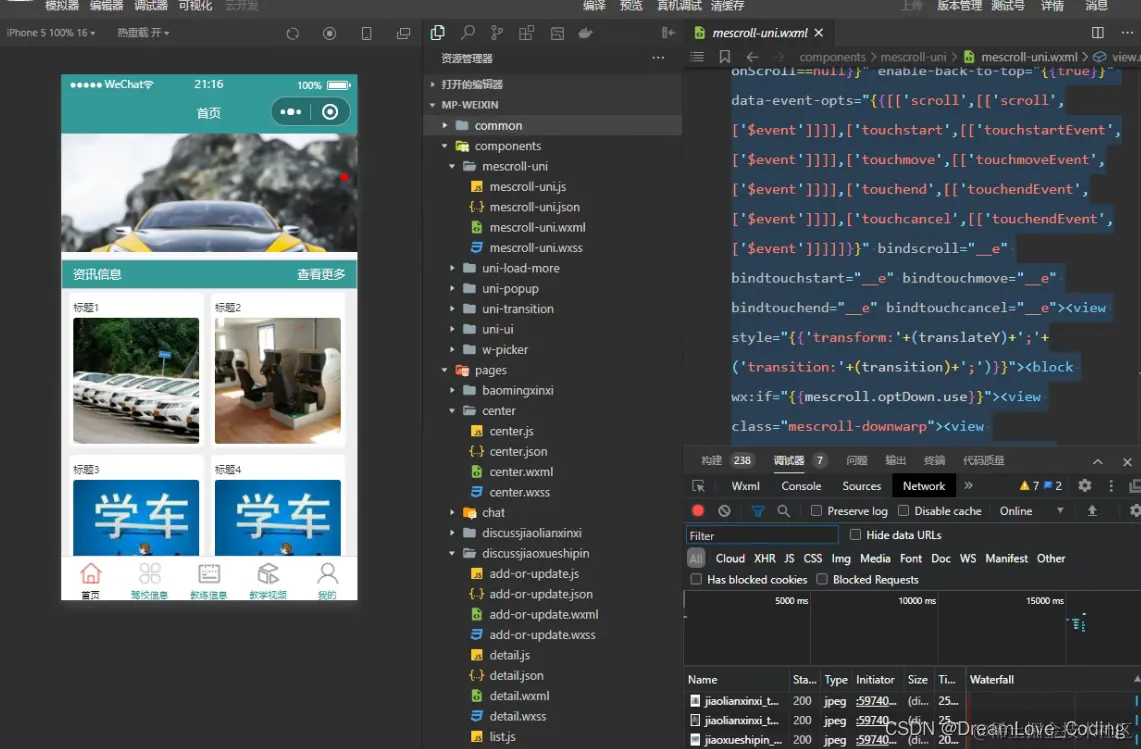
Task: Close the debugger panel with X
Action: click(1127, 462)
